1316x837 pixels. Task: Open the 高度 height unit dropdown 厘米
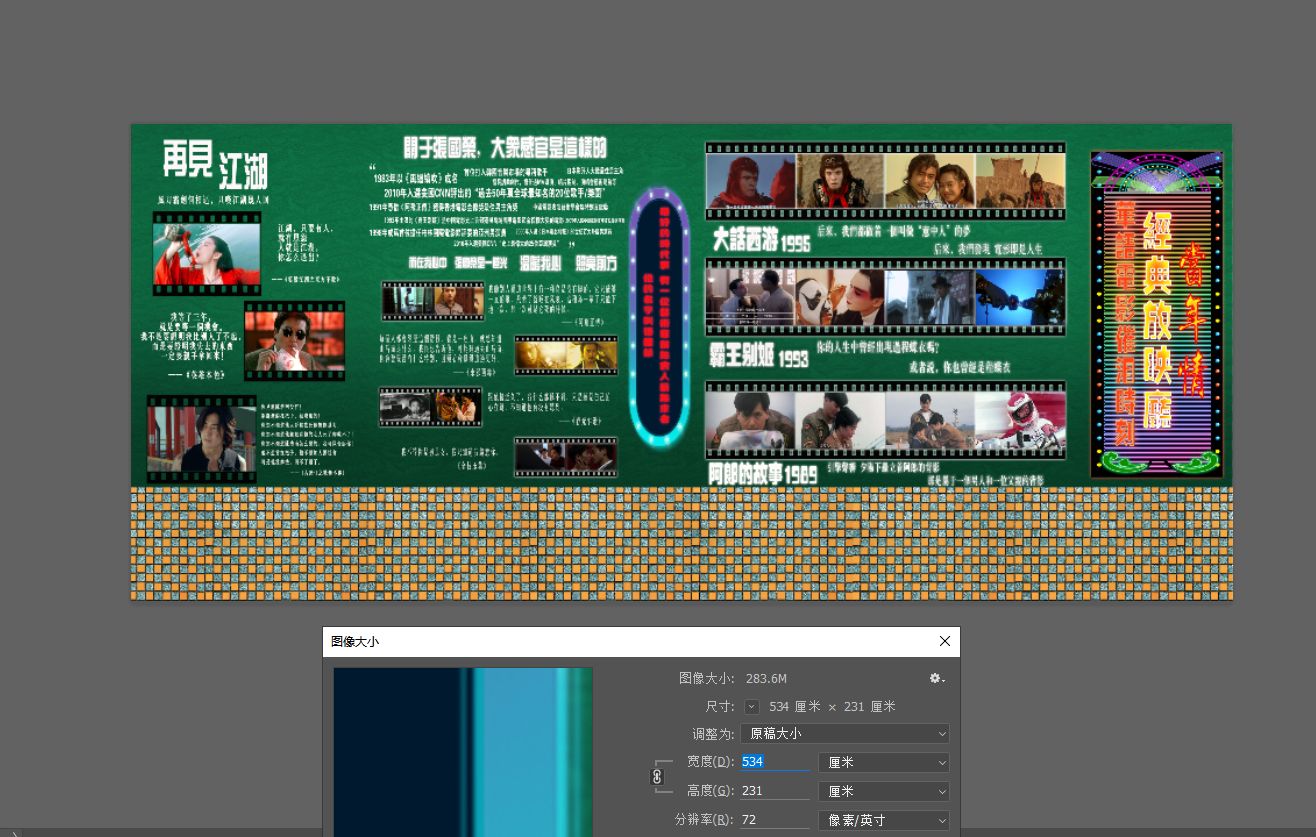coord(884,791)
